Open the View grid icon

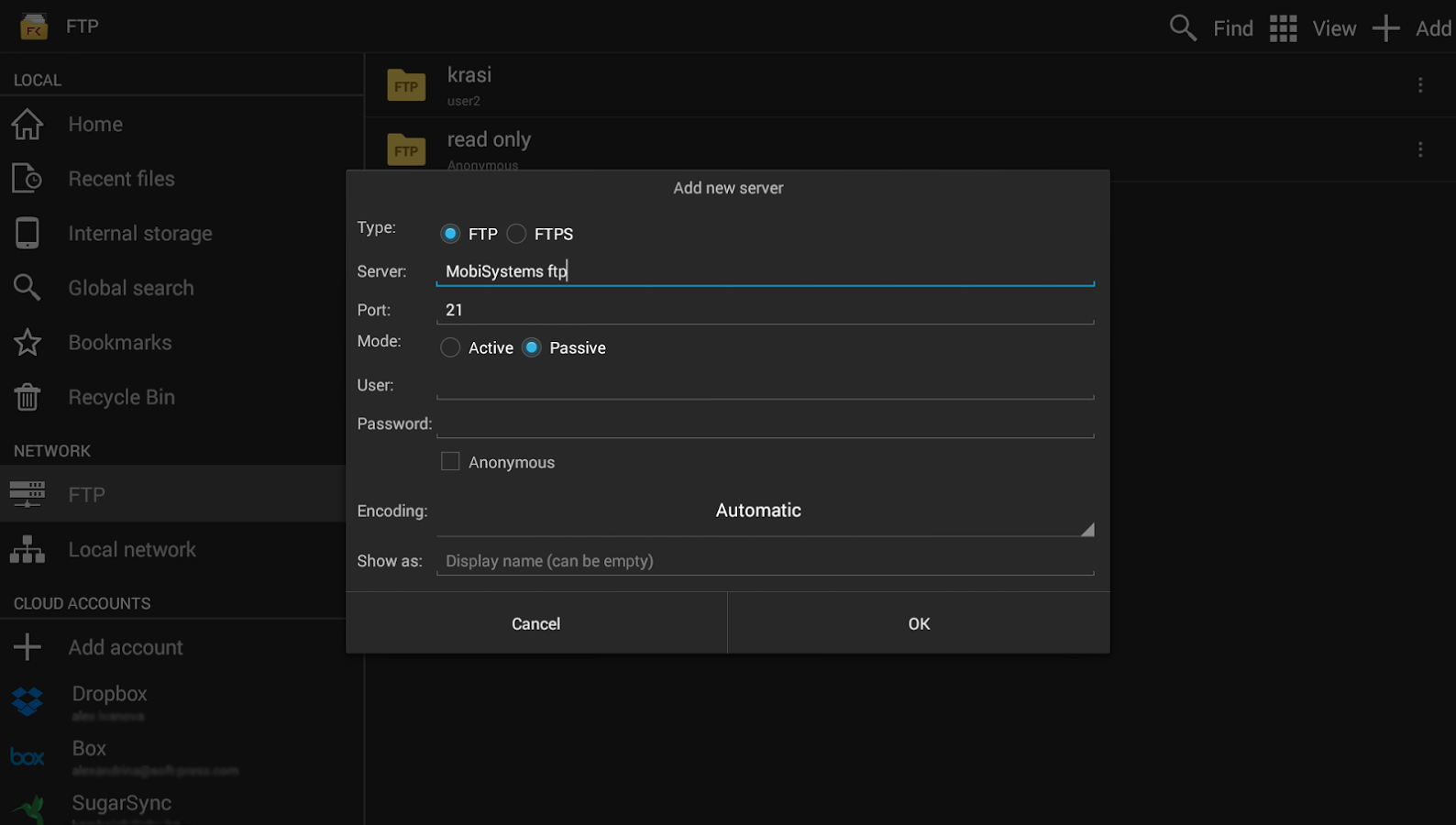(1283, 28)
